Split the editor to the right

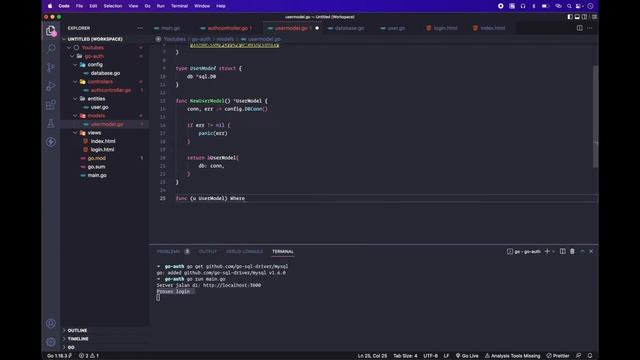(x=580, y=28)
